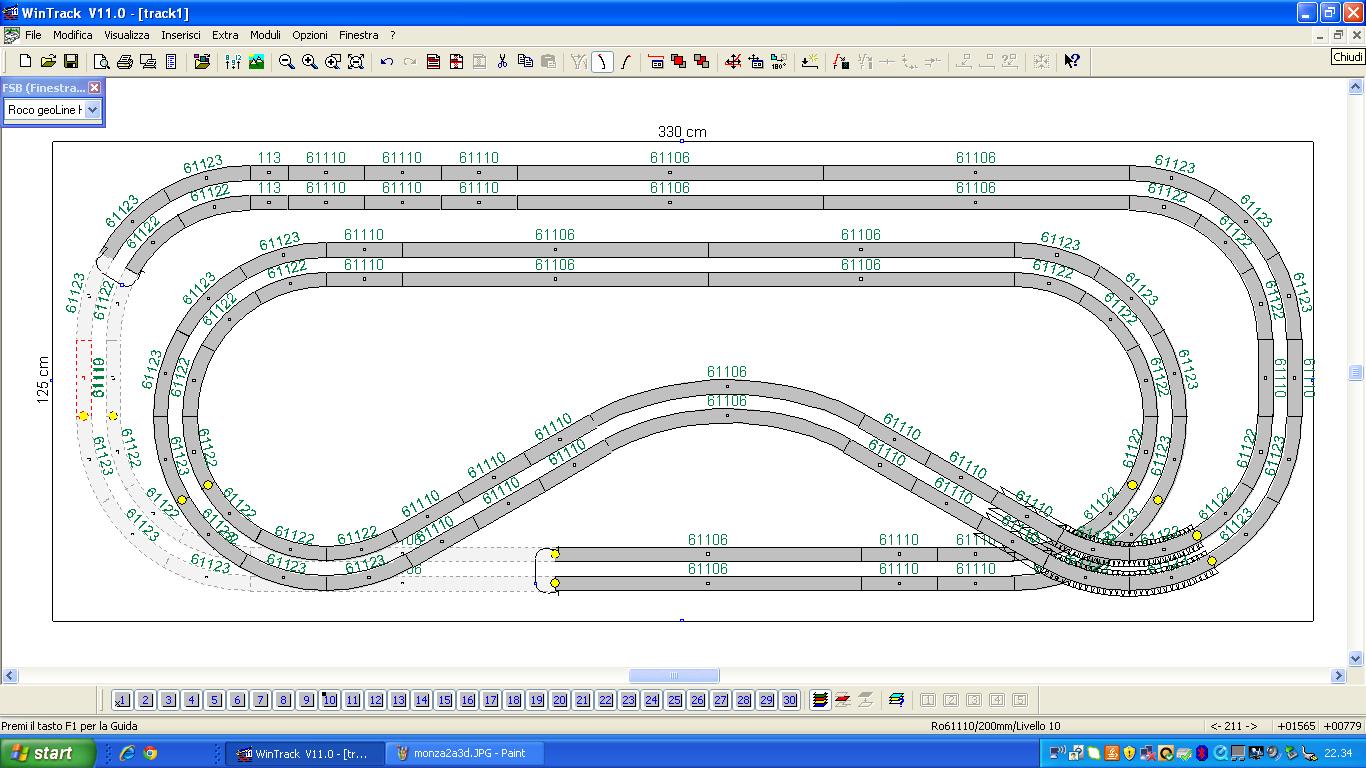Close the FSB panel

95,88
